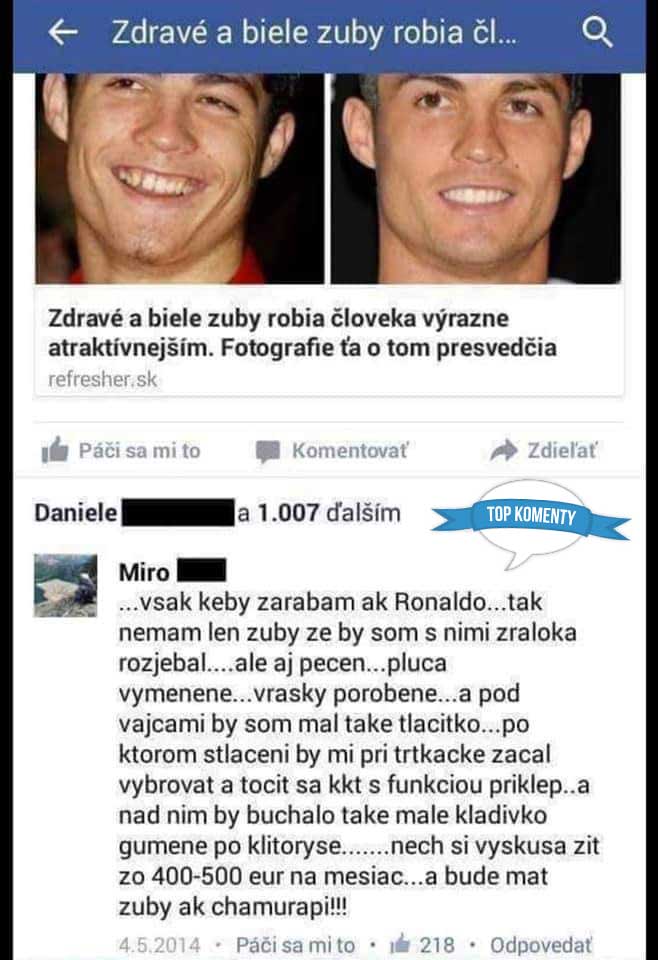Open the refresher.sk source link
The width and height of the screenshot is (658, 960).
pos(103,380)
